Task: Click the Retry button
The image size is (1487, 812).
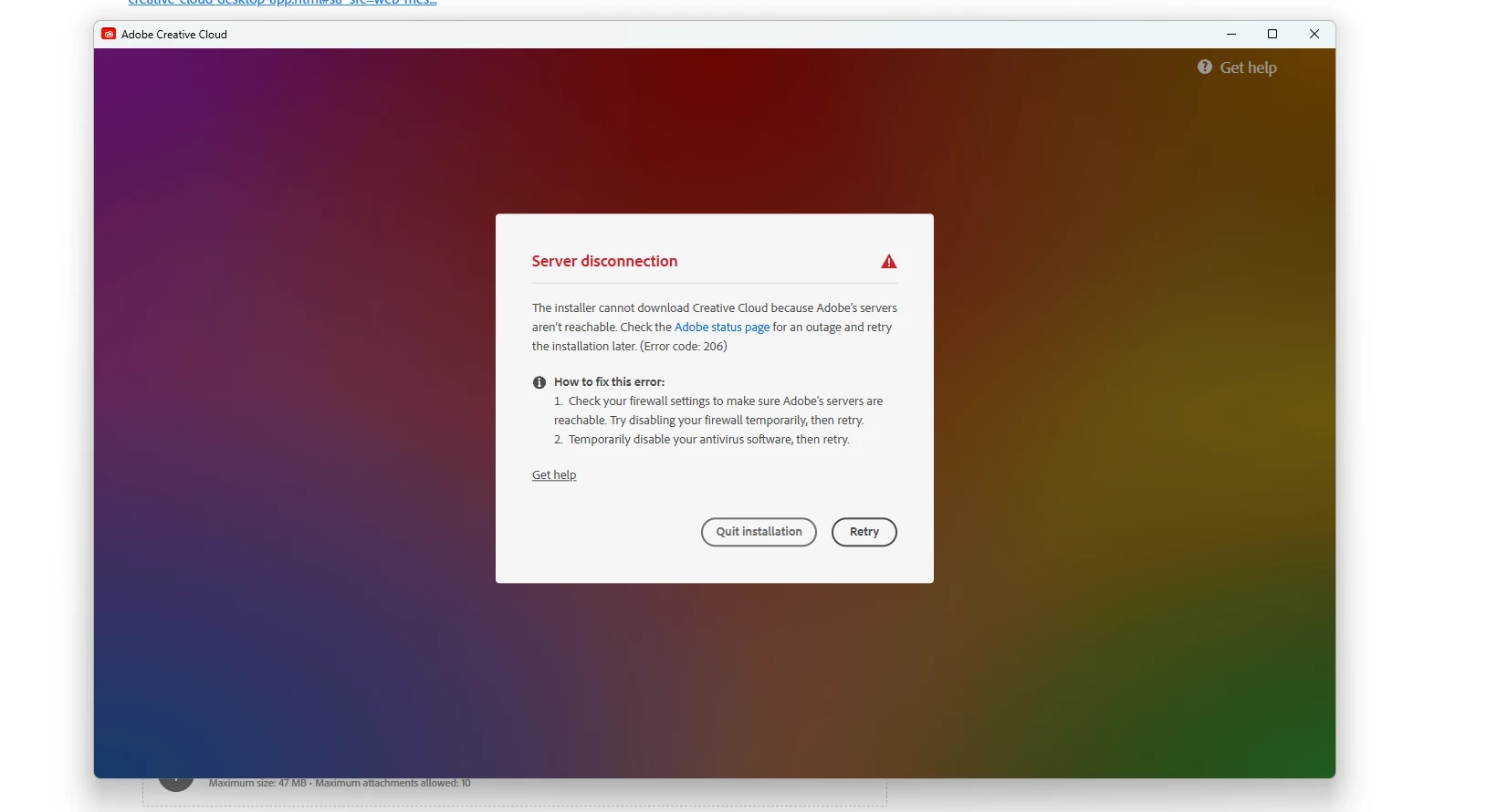Action: [864, 532]
